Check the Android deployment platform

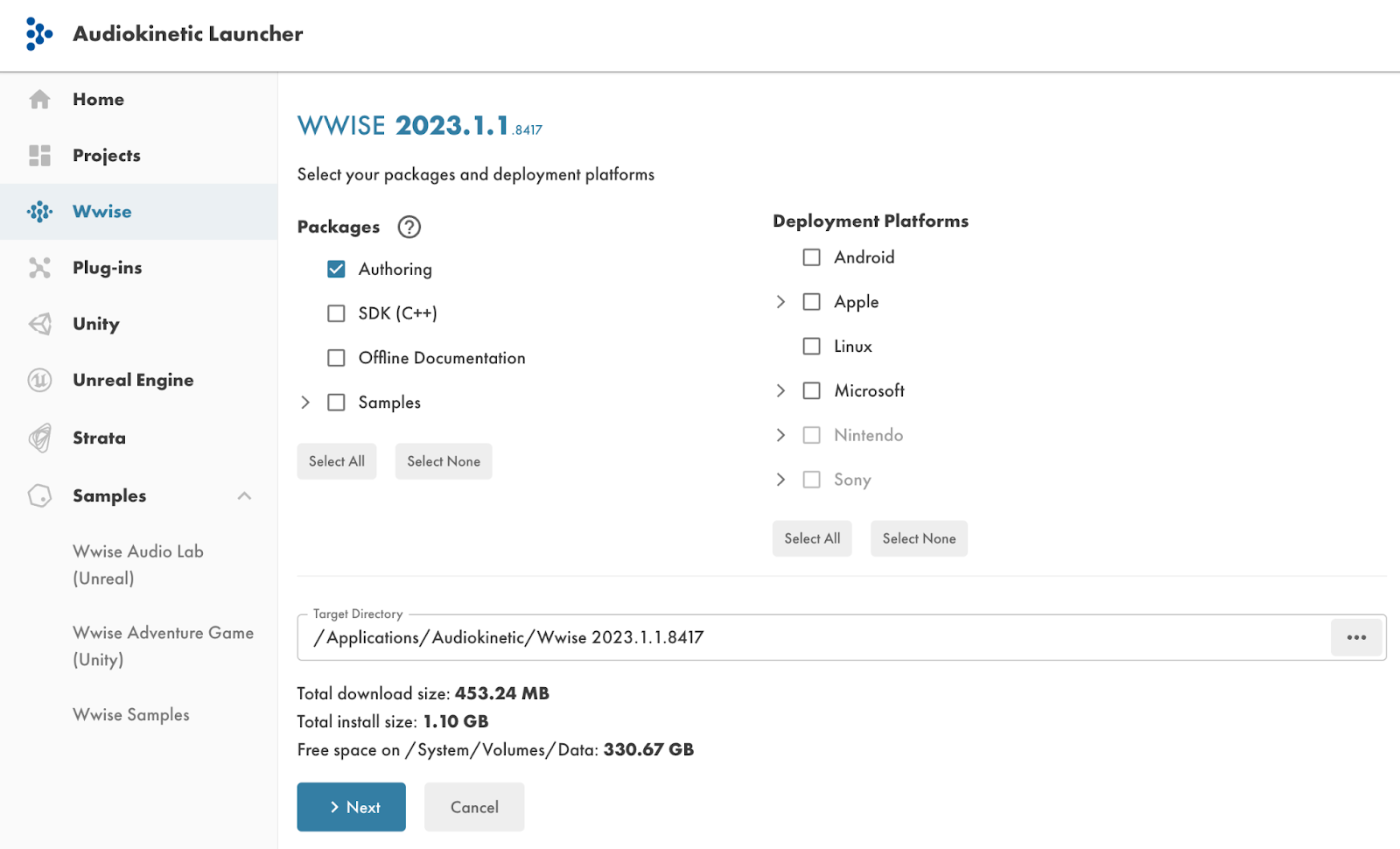811,256
